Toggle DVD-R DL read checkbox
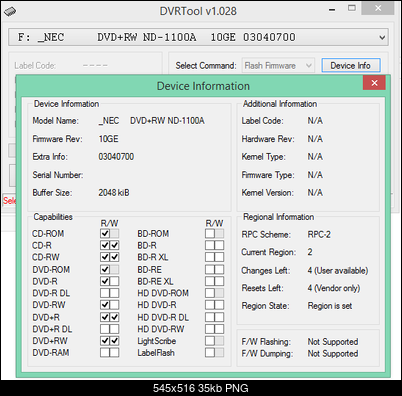402x396 pixels. click(105, 293)
